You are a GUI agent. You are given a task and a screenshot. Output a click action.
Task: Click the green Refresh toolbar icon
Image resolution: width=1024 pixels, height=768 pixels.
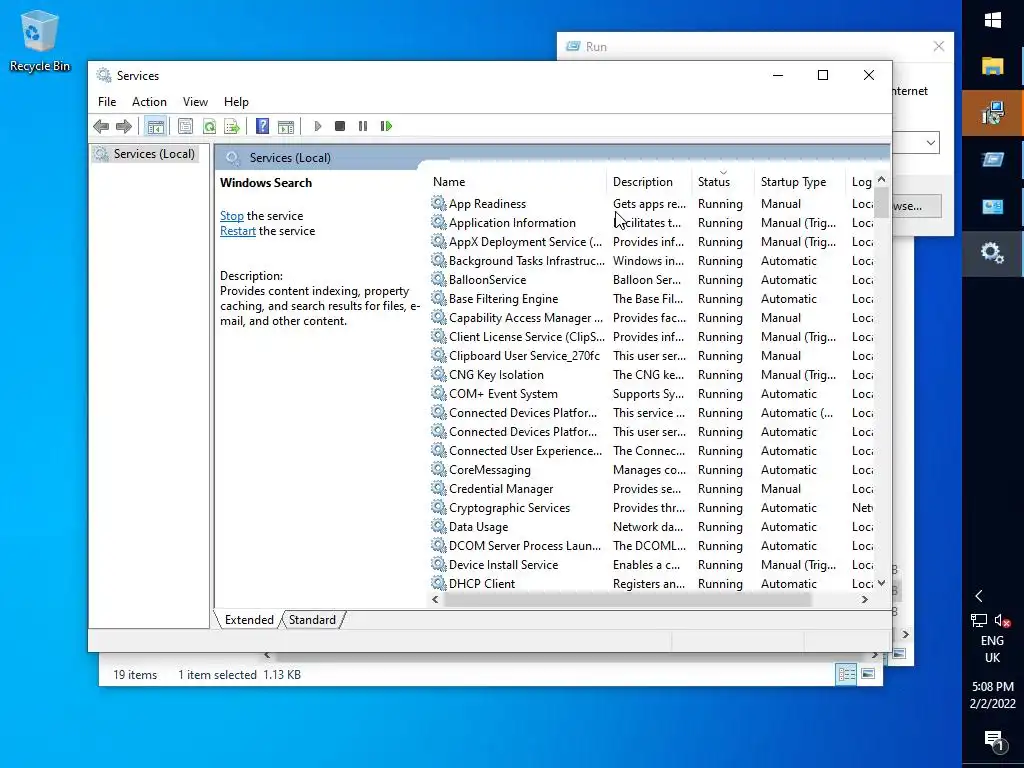click(209, 126)
